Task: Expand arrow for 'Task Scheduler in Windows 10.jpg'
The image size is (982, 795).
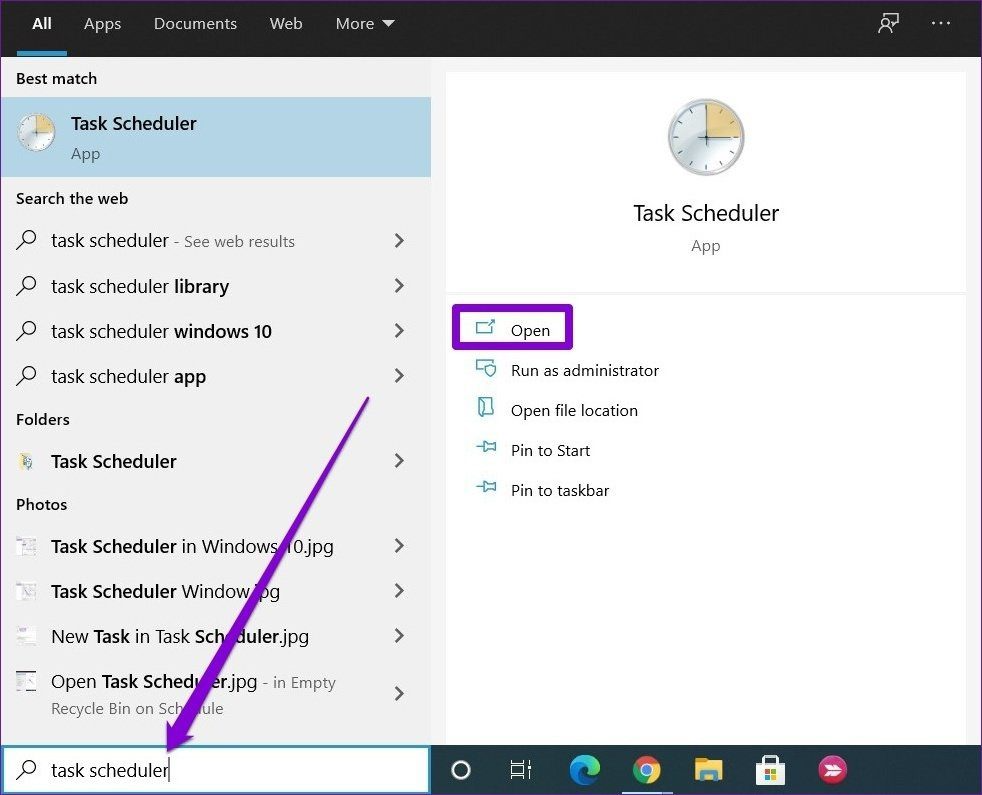Action: click(399, 546)
